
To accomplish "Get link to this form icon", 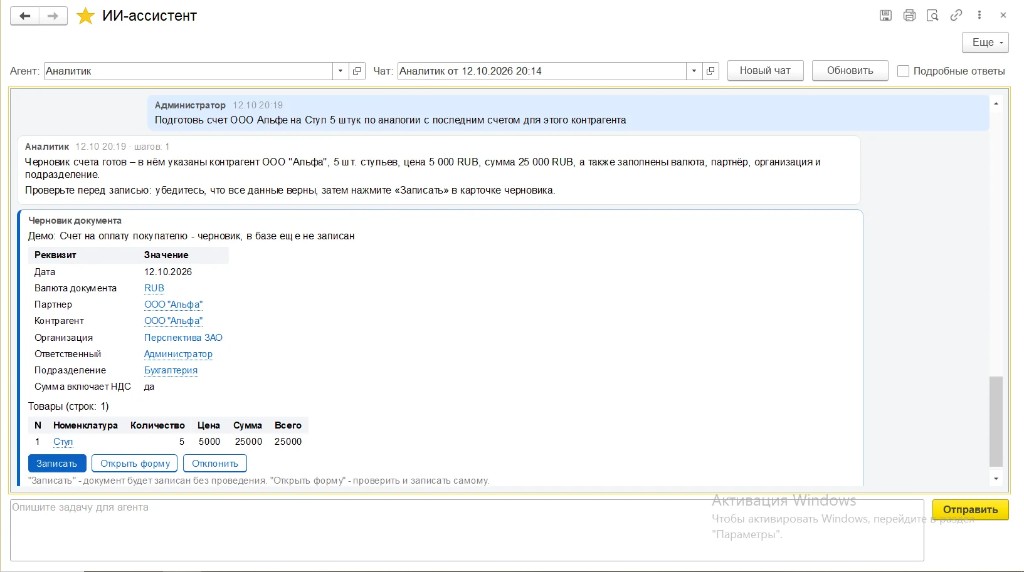I will click(x=956, y=15).
